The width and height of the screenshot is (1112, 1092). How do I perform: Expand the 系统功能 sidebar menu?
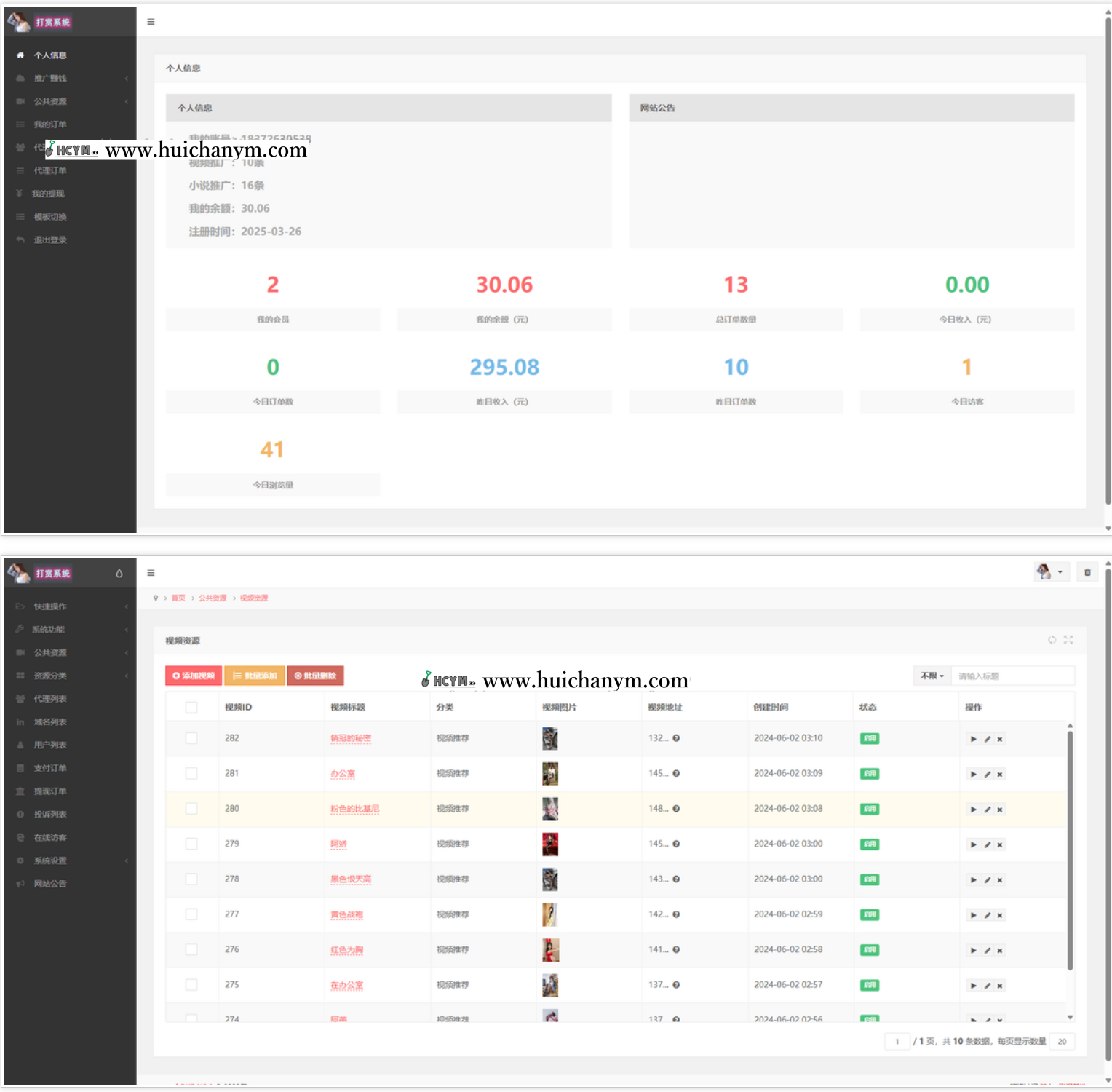(x=69, y=630)
